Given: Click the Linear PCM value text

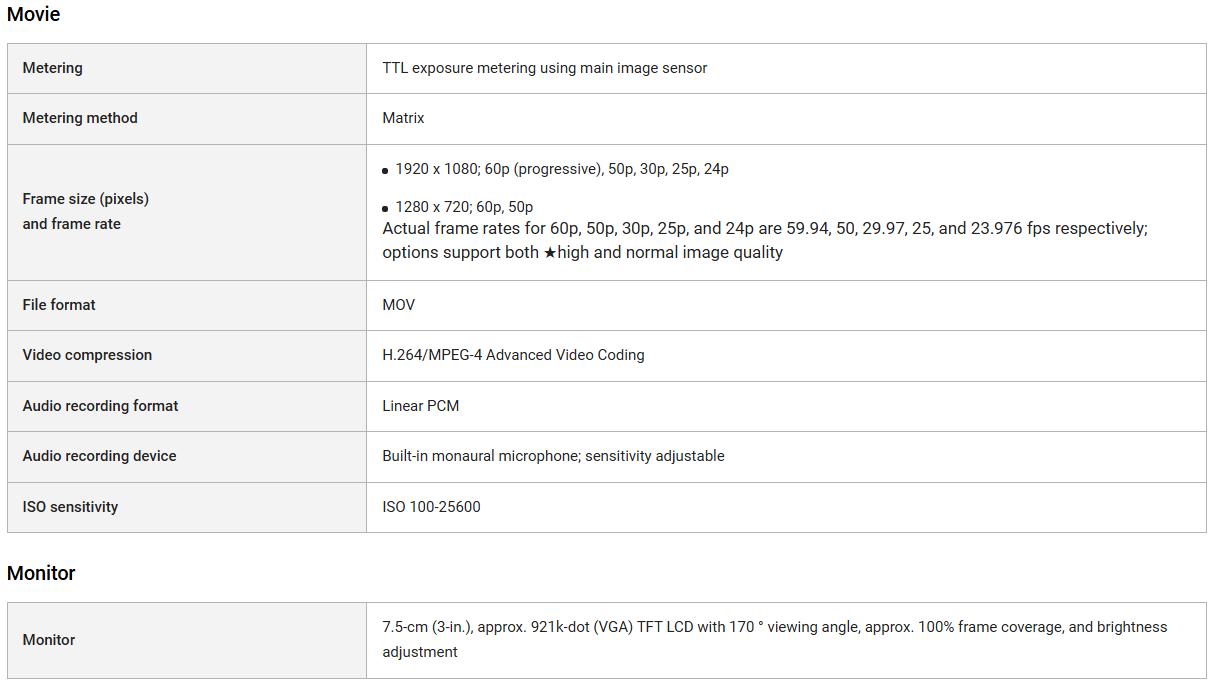Looking at the screenshot, I should 420,406.
